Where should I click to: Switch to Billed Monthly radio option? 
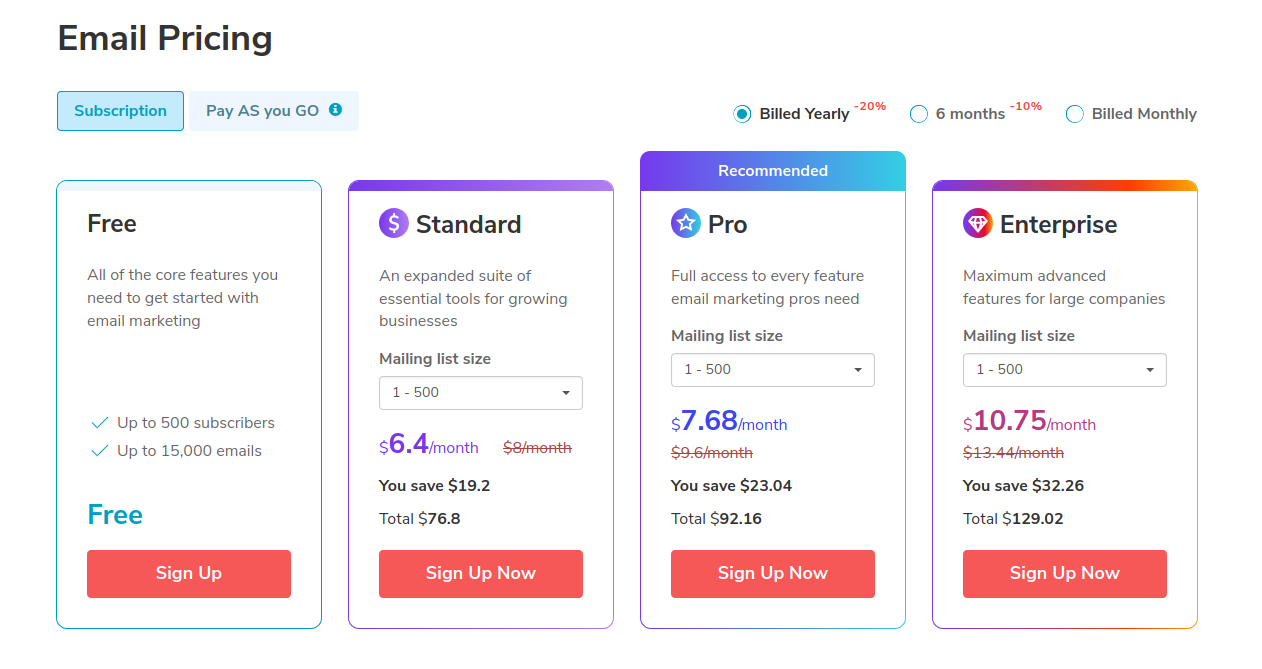tap(1075, 114)
